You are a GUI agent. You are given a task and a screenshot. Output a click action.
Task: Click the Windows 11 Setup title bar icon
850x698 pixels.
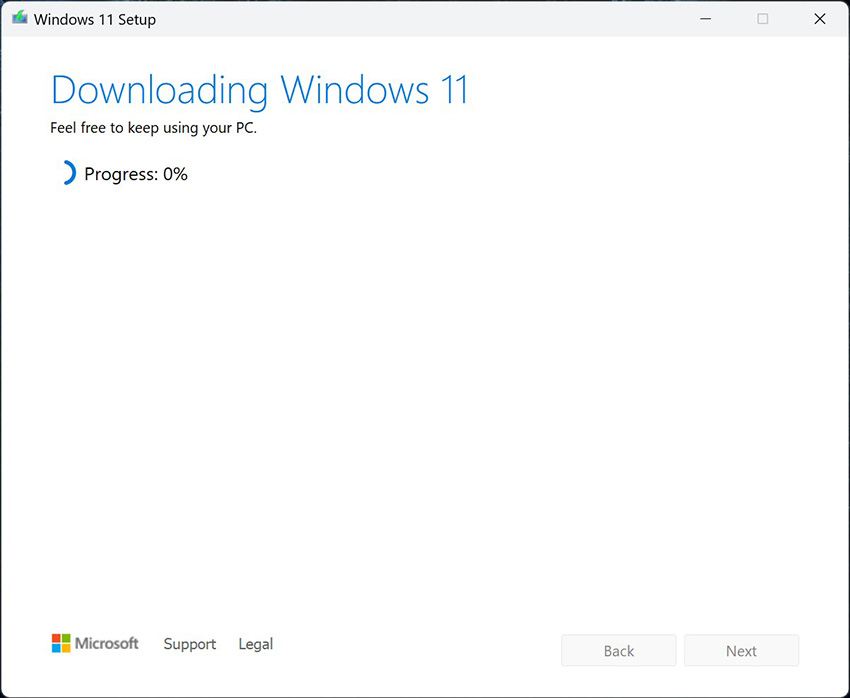pyautogui.click(x=20, y=18)
